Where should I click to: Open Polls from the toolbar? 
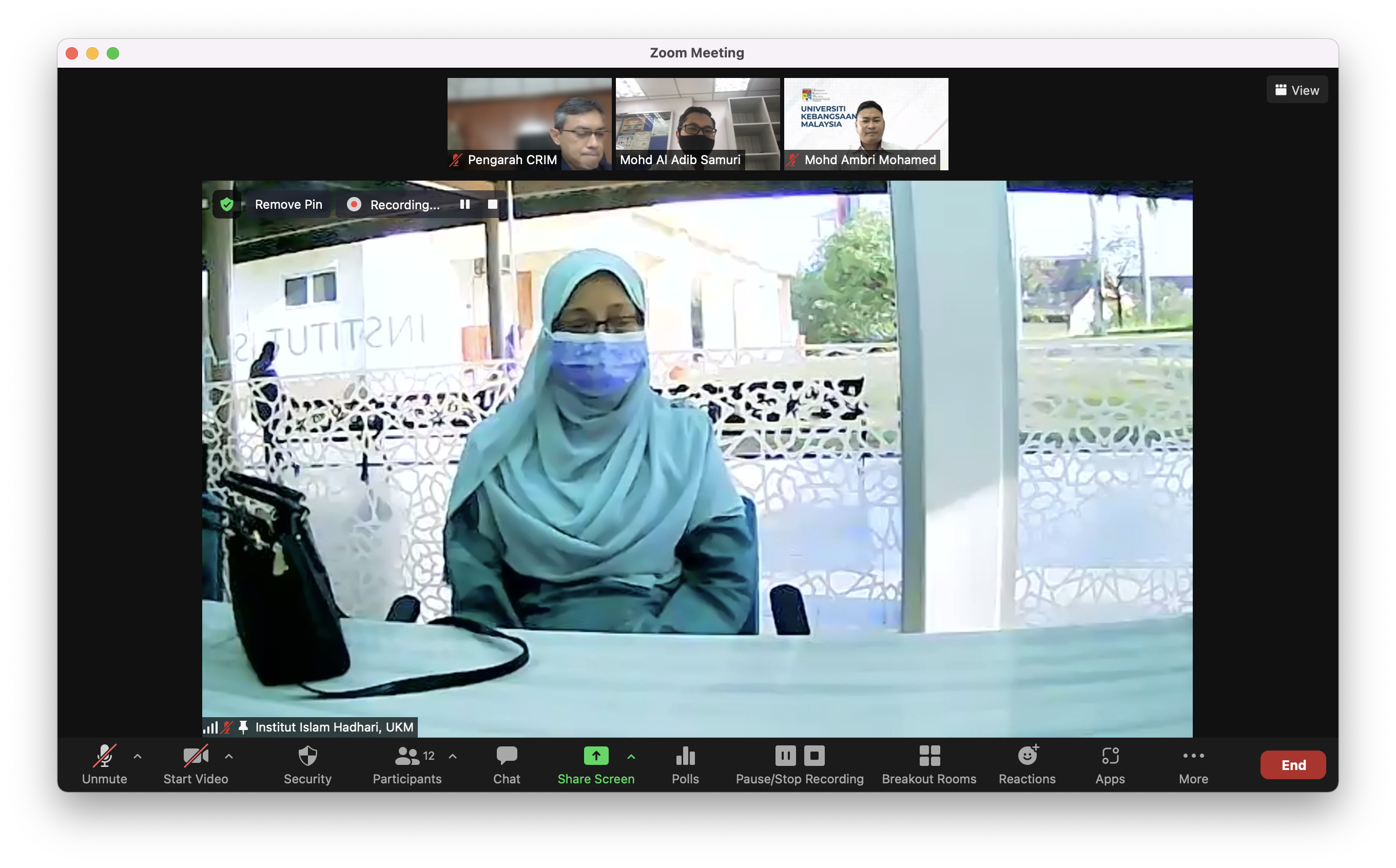pos(685,757)
